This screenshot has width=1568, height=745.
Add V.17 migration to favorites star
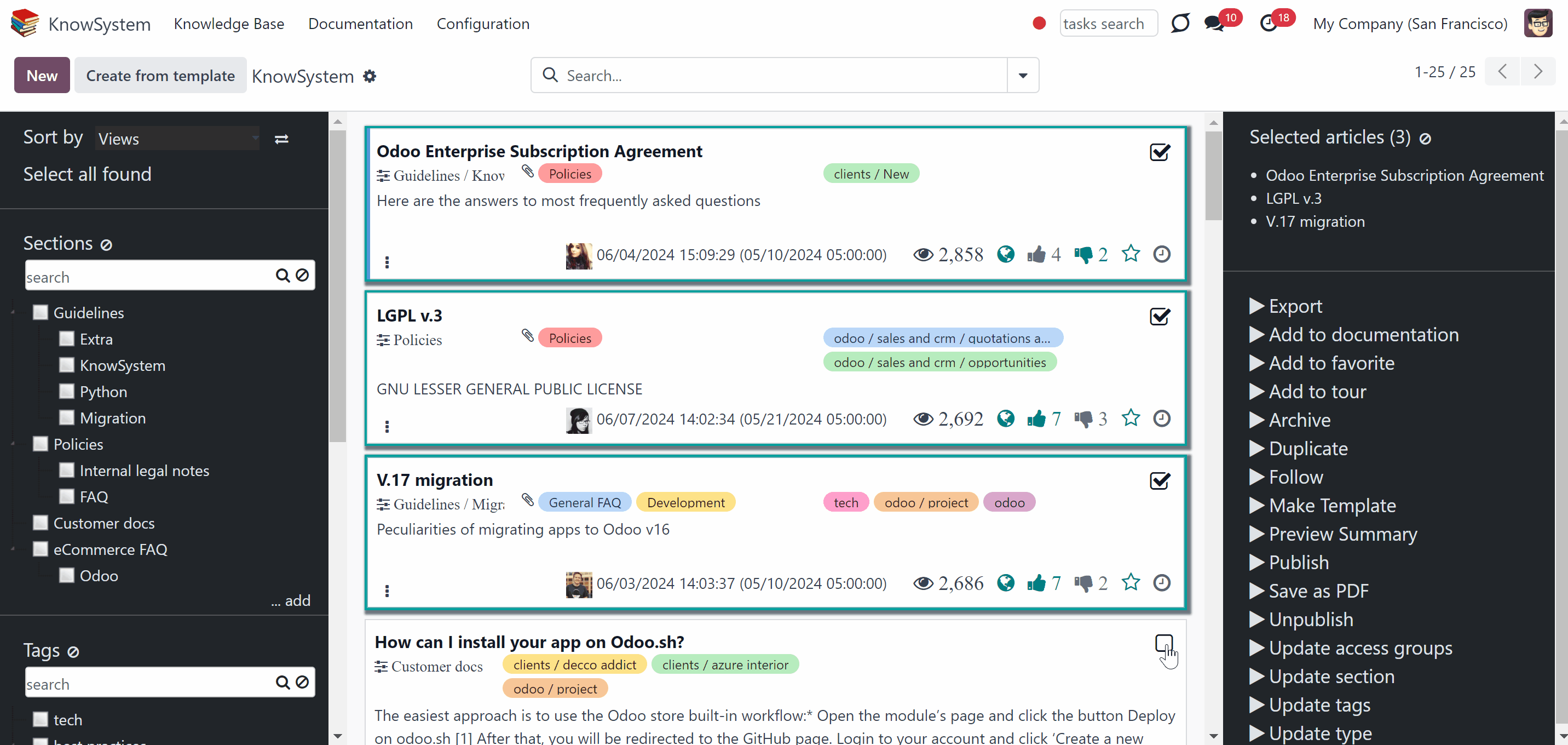[x=1131, y=582]
